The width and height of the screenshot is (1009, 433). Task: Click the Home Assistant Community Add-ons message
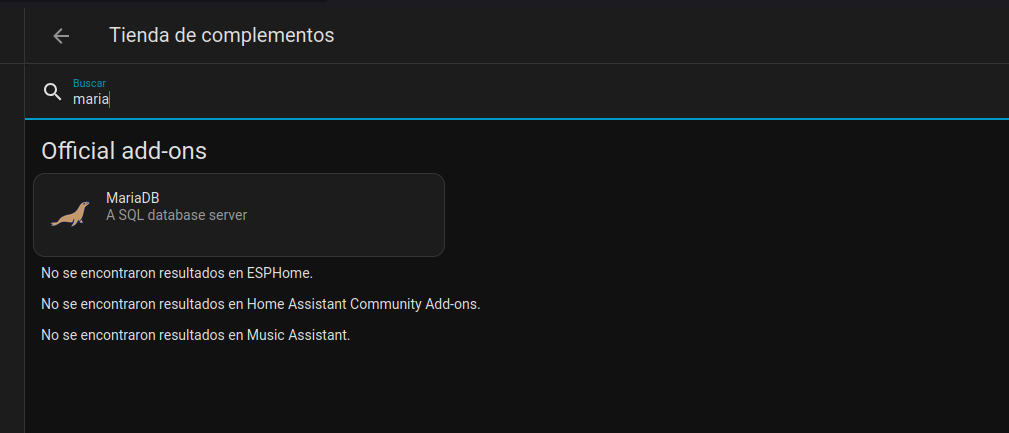[x=260, y=303]
